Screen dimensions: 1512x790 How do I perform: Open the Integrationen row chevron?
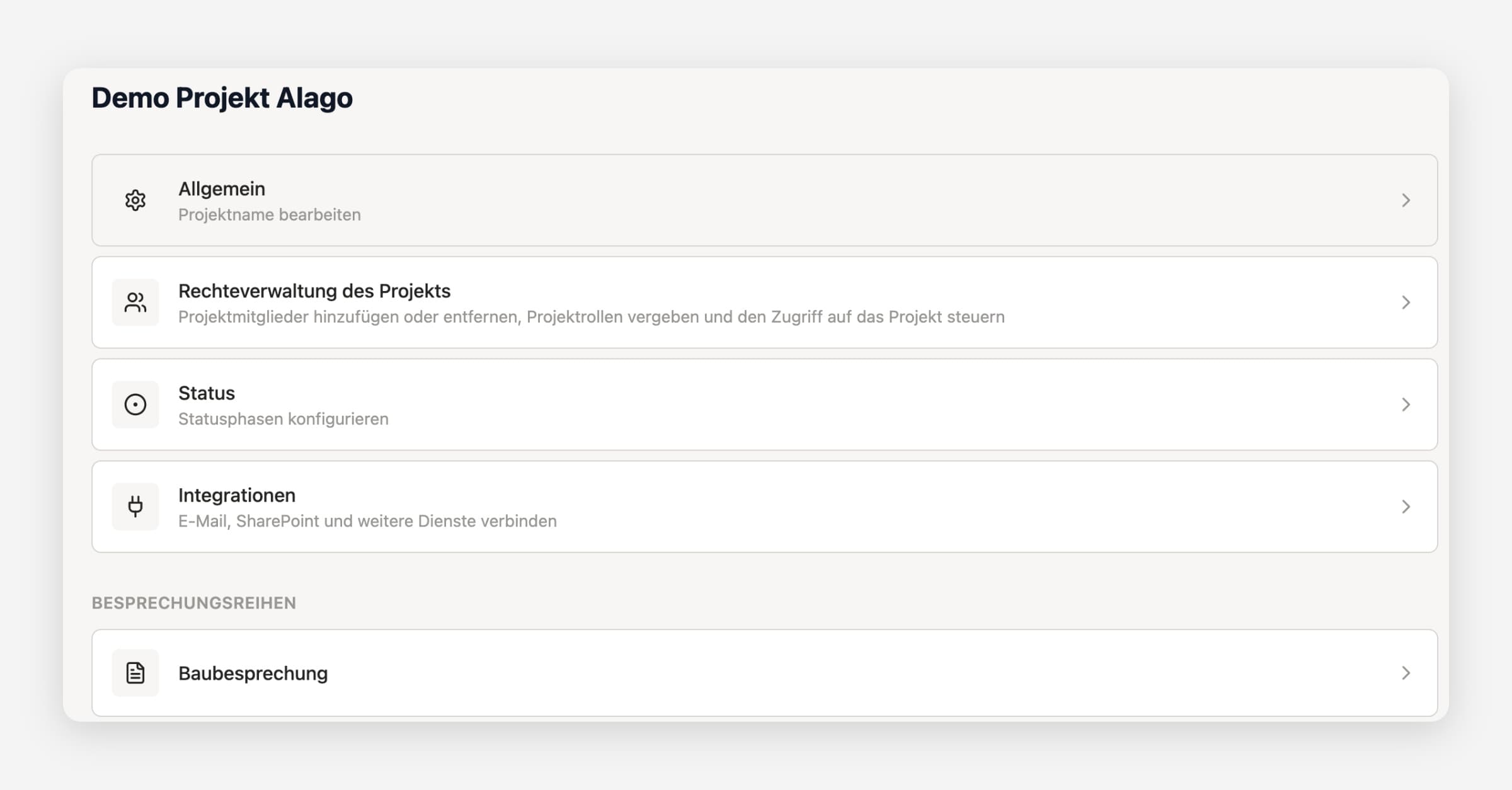pyautogui.click(x=1406, y=507)
